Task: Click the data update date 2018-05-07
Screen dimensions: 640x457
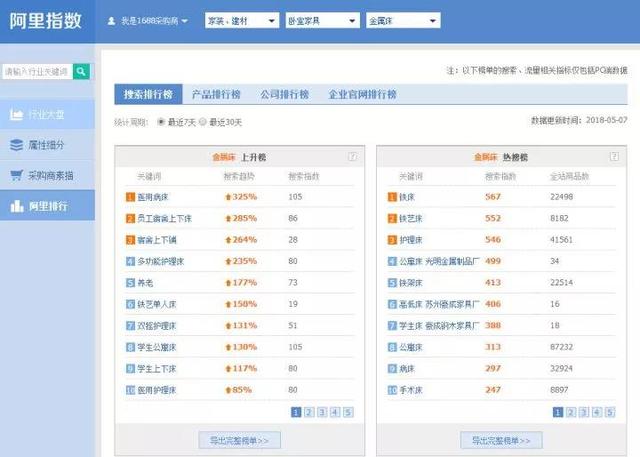Action: 607,120
